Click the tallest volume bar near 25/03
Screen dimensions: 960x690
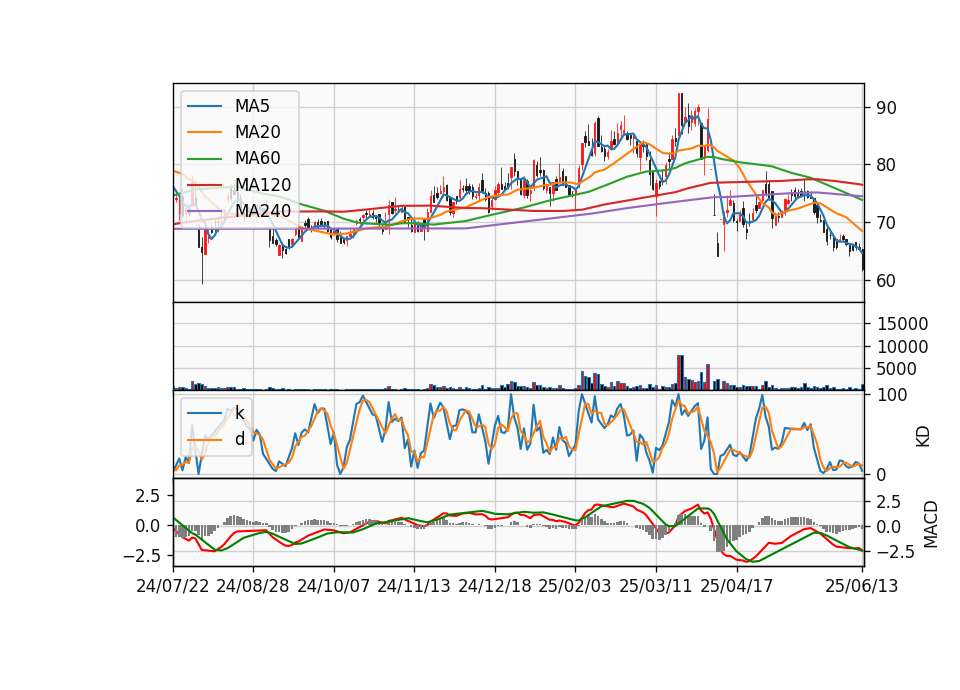(680, 372)
